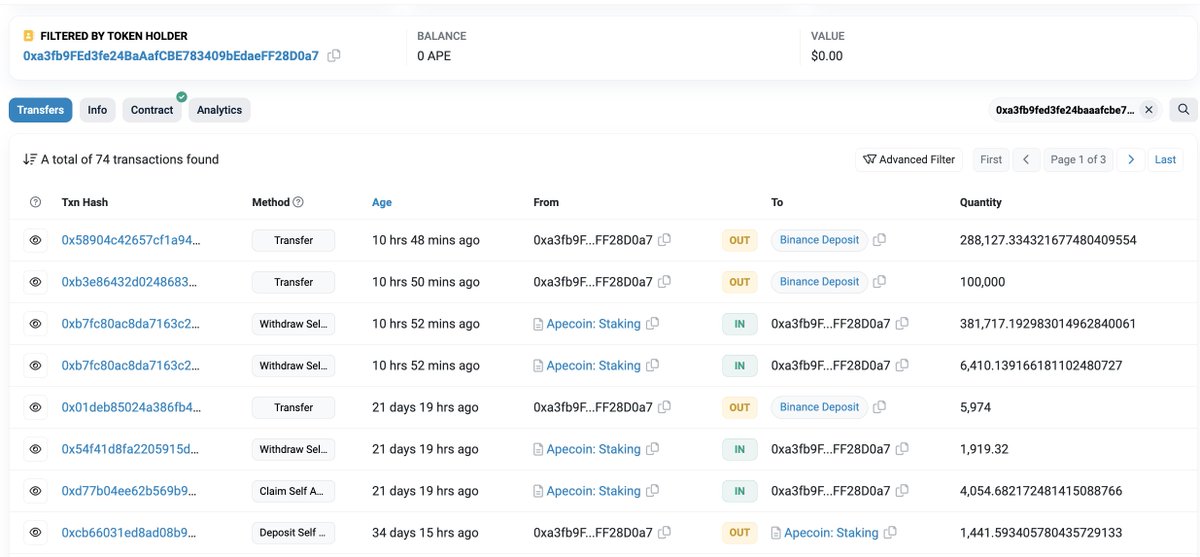This screenshot has height=557, width=1200.
Task: Click Transfer method badge in 100,000 row
Action: pyautogui.click(x=293, y=282)
